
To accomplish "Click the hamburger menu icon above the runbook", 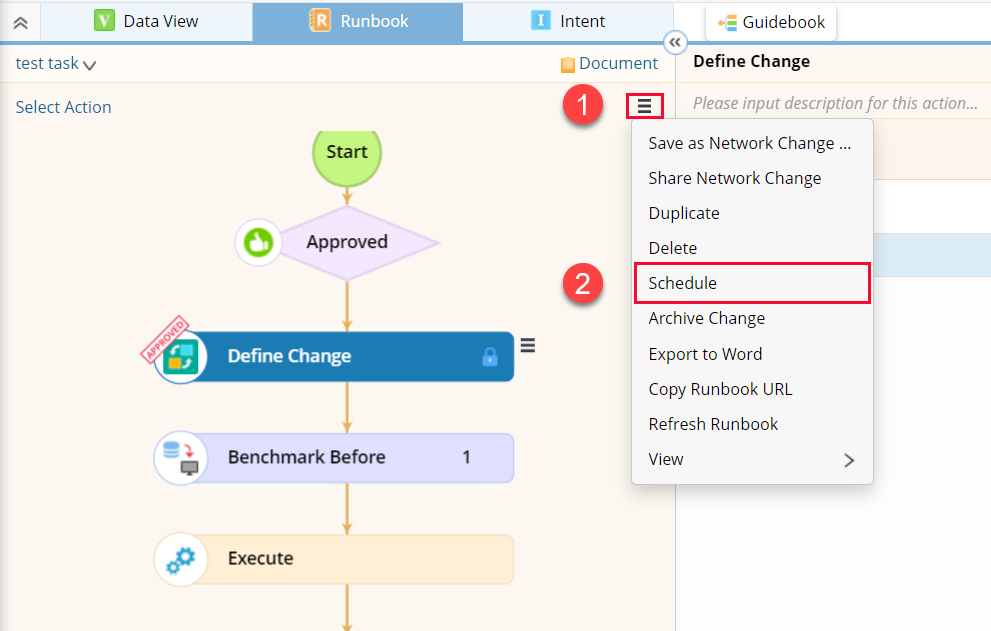I will (644, 105).
